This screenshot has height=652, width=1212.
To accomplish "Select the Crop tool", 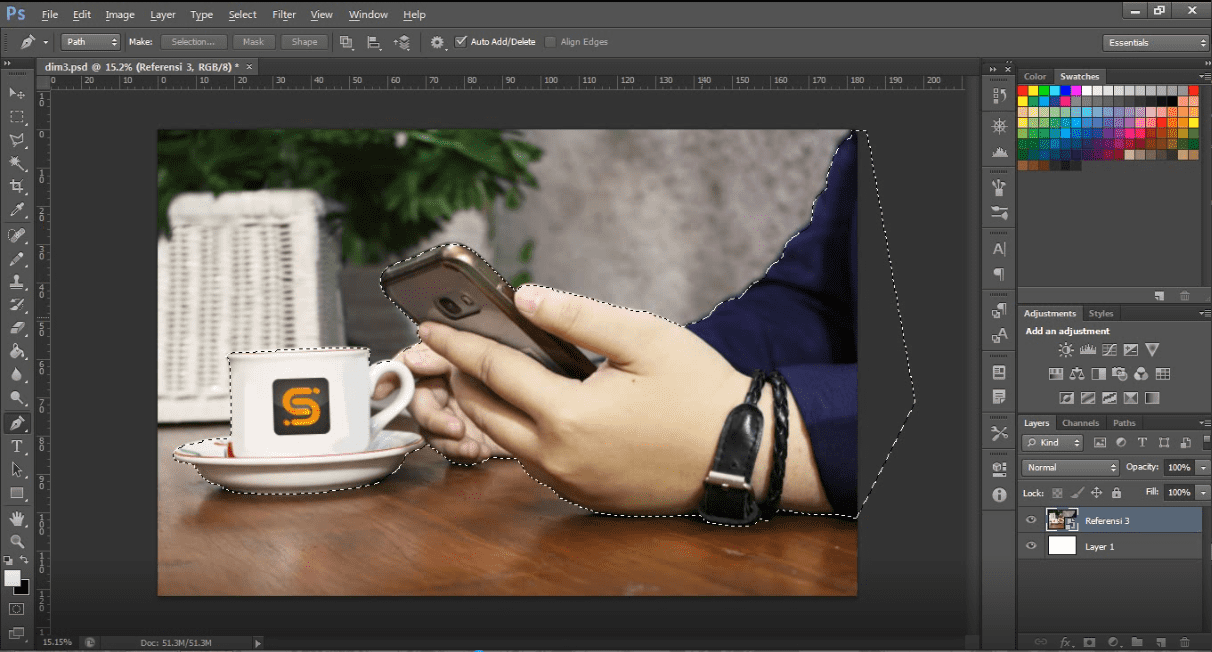I will pos(17,187).
